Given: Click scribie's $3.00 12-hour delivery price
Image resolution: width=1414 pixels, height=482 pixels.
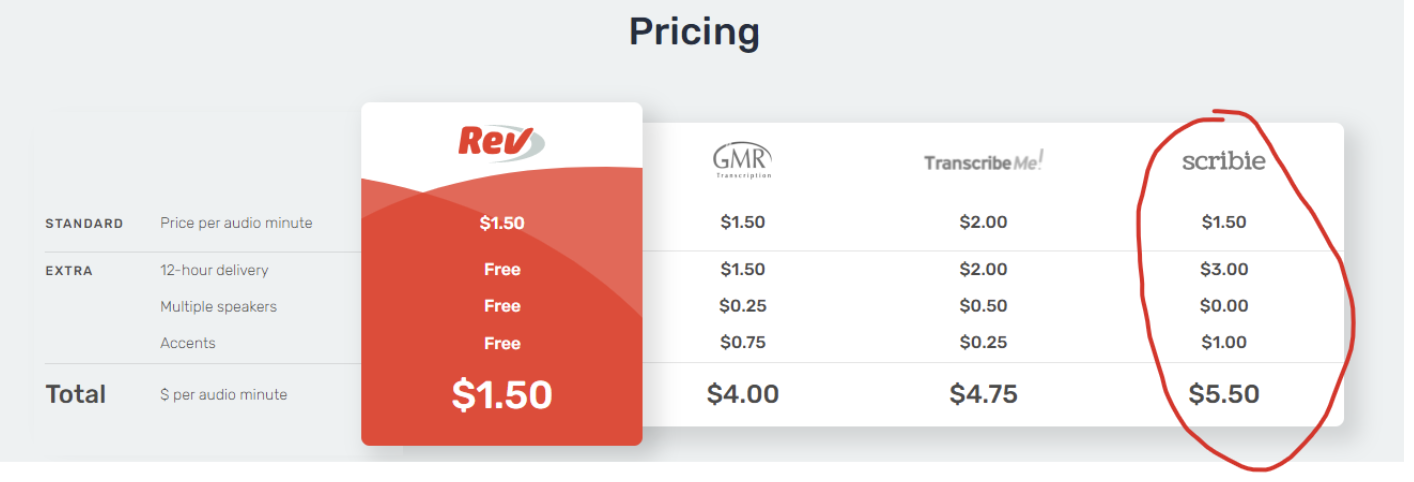Looking at the screenshot, I should click(x=1224, y=269).
